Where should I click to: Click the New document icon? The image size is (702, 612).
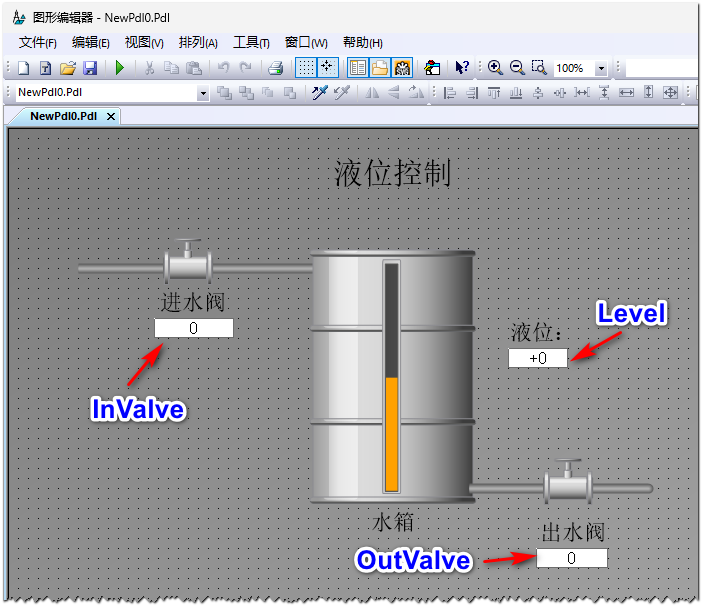point(24,68)
